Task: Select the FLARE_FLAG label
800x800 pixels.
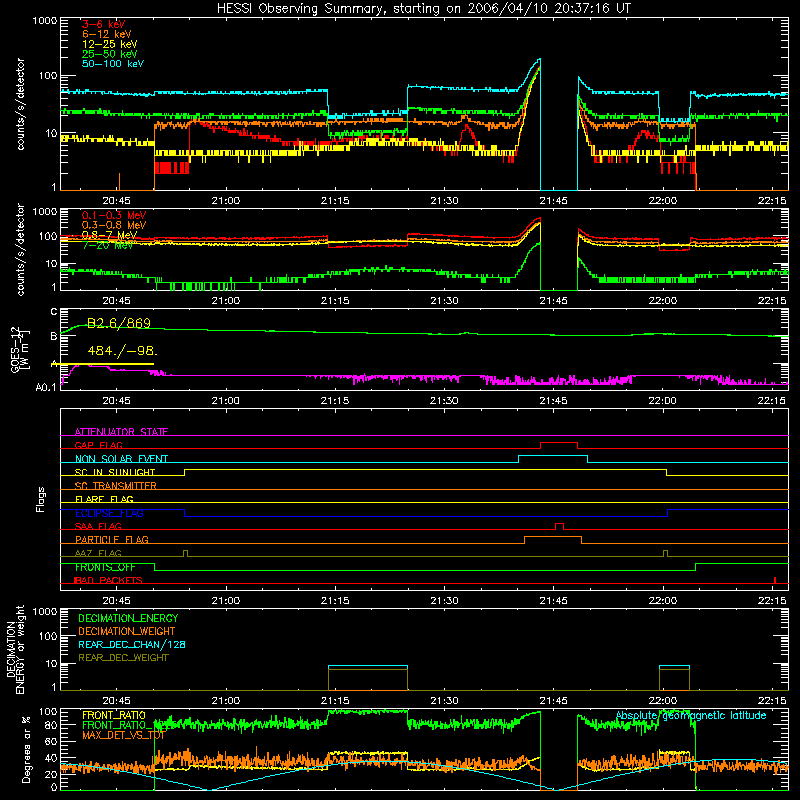Action: [x=104, y=499]
